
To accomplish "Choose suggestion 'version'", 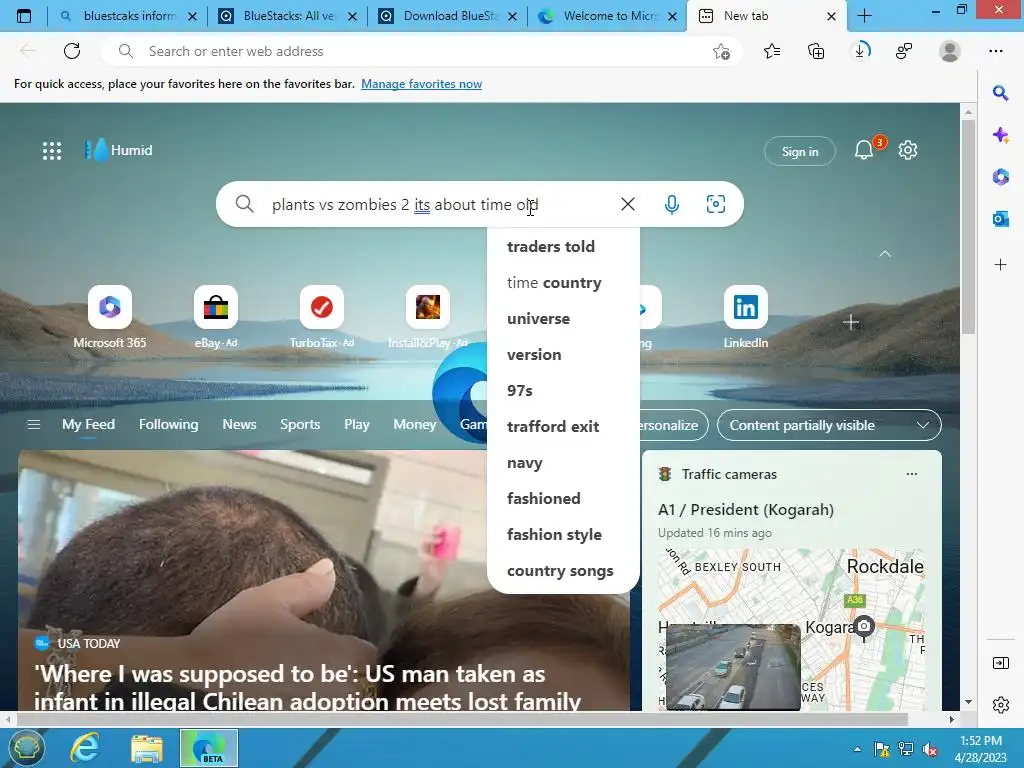I will click(563, 354).
